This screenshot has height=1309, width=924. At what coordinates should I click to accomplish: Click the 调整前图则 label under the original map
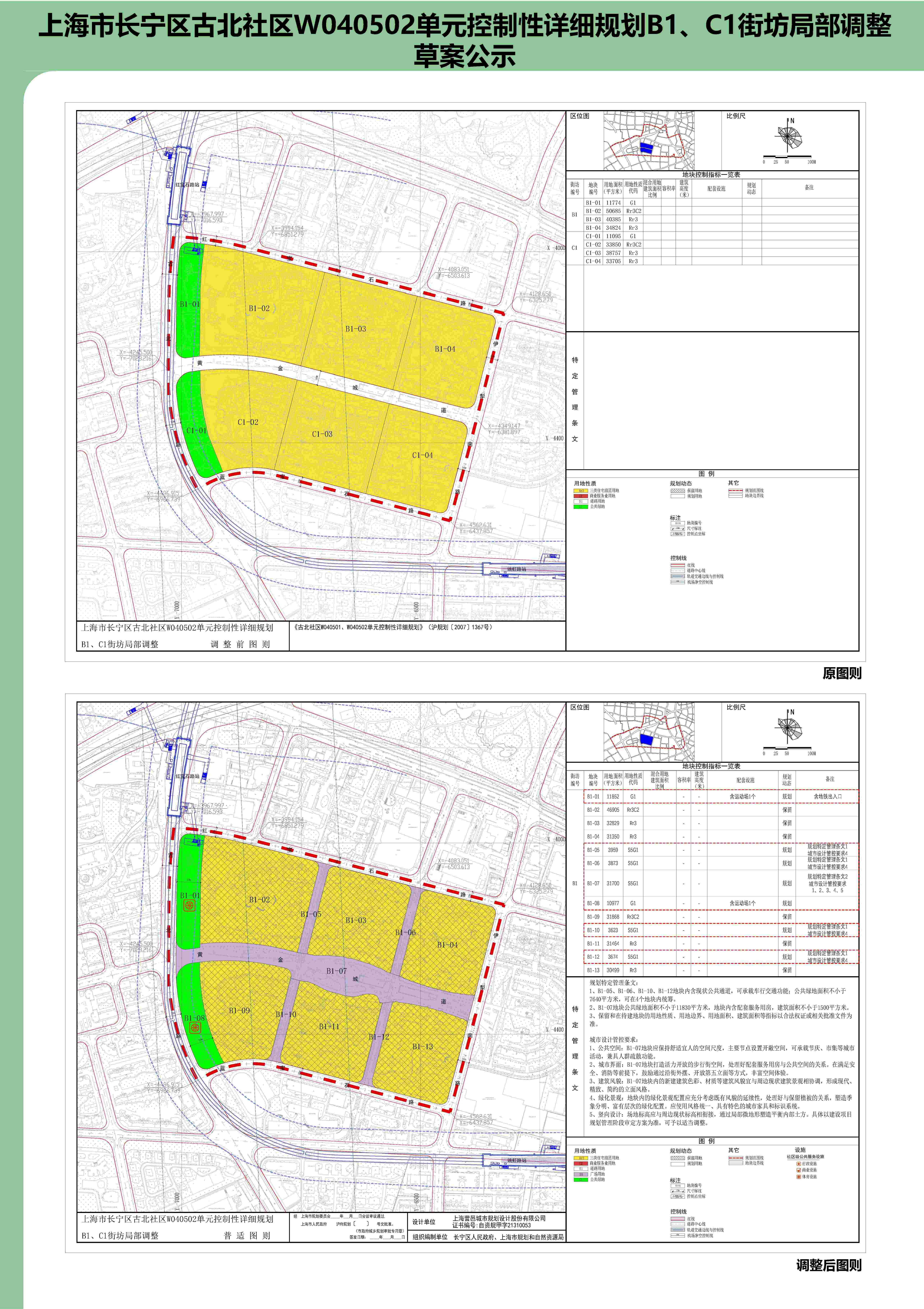[x=240, y=644]
